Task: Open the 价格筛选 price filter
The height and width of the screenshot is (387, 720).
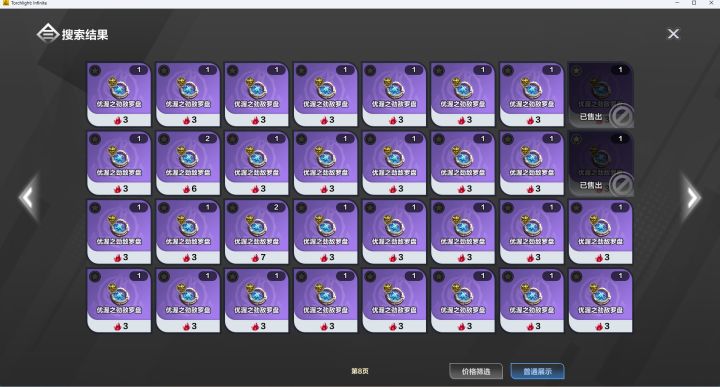Action: coord(476,371)
